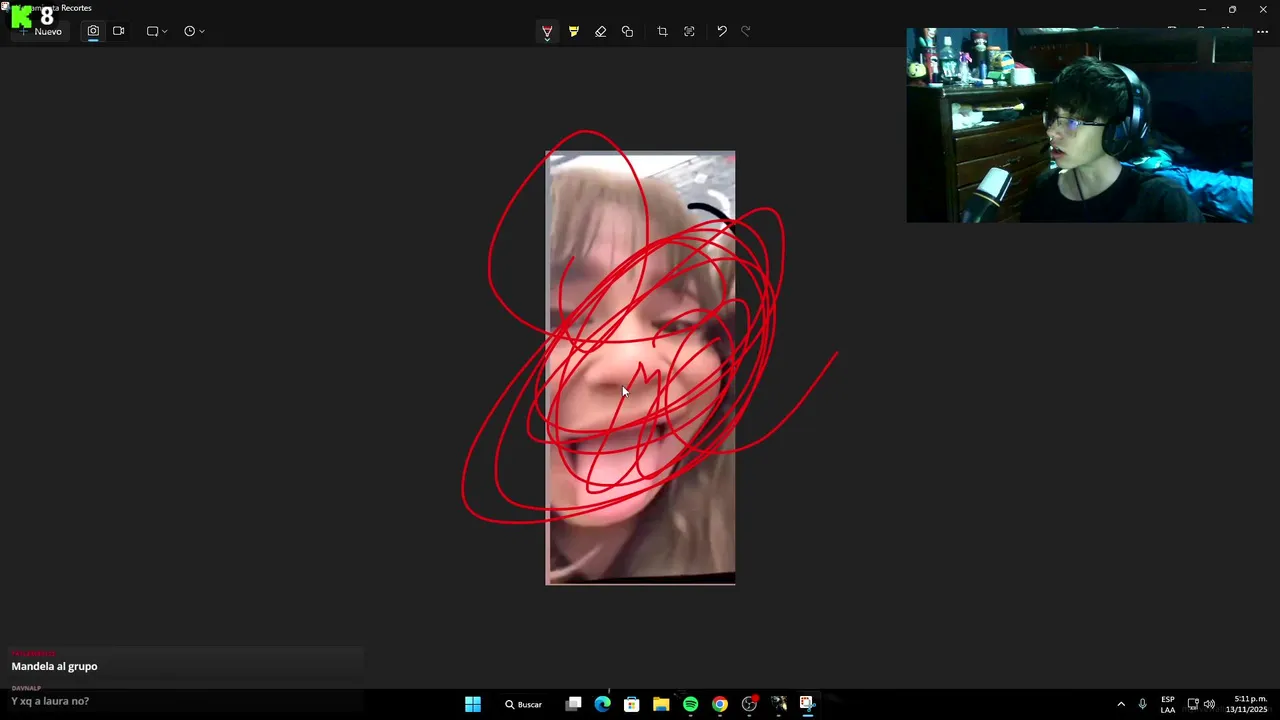Open the shapes tool
Viewport: 1280px width, 720px height.
627,31
